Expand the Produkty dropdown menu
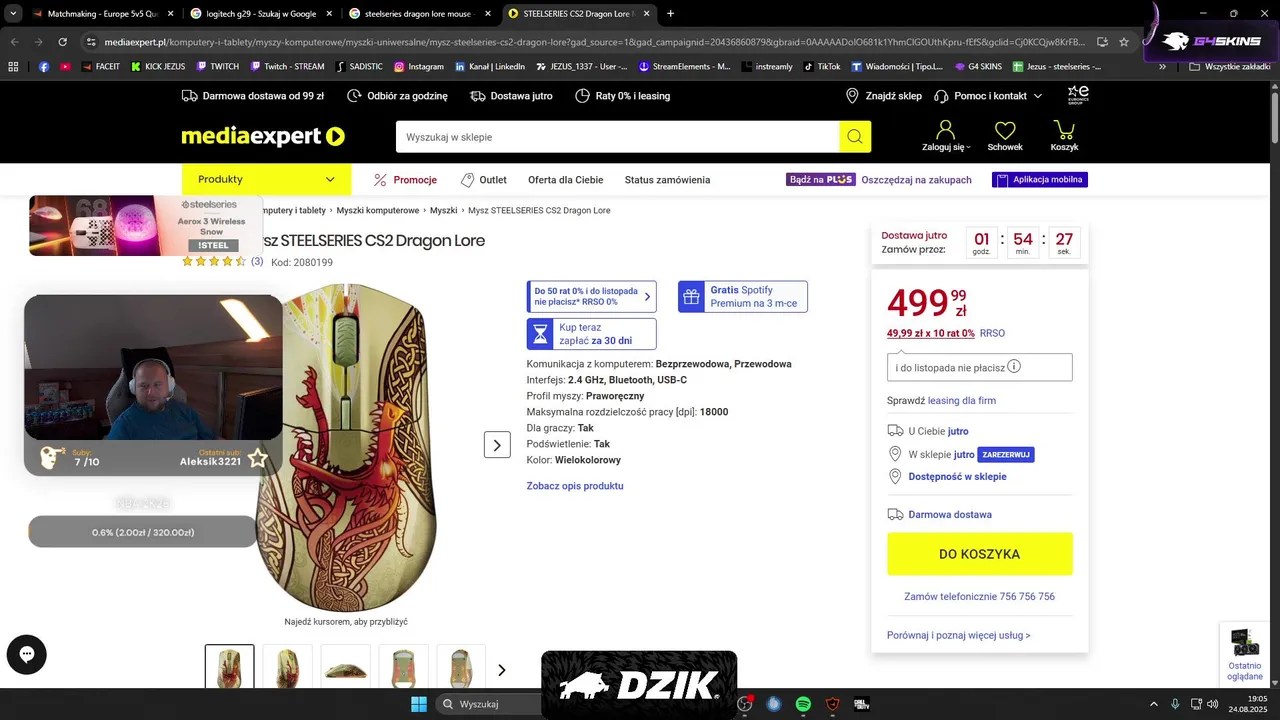1280x720 pixels. (x=266, y=180)
